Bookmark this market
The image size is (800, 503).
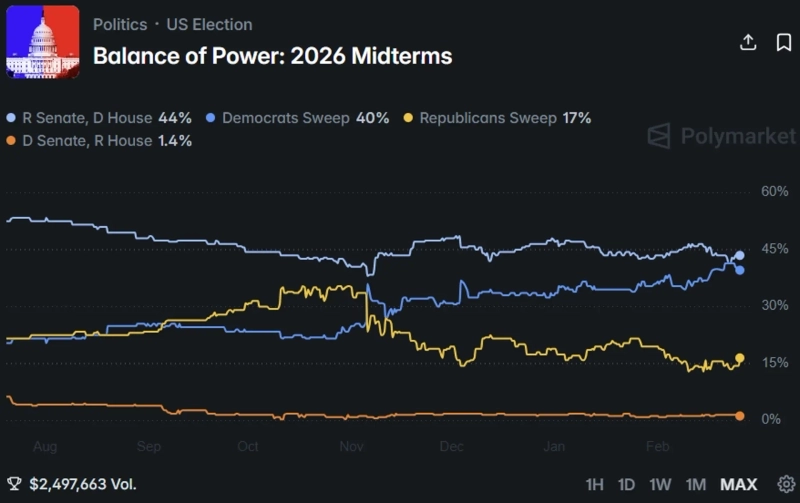click(784, 42)
